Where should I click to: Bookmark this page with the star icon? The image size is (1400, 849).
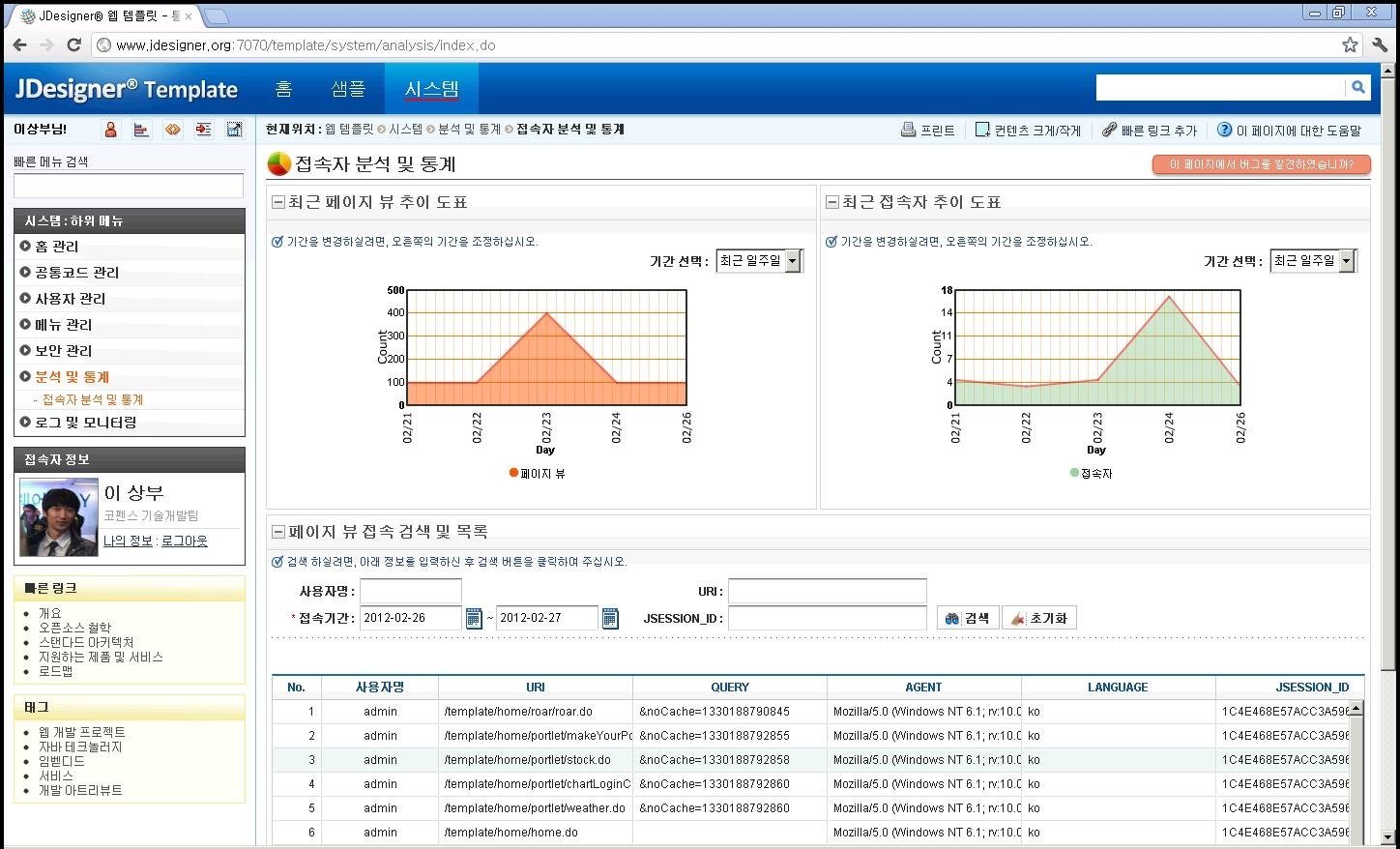coord(1350,44)
